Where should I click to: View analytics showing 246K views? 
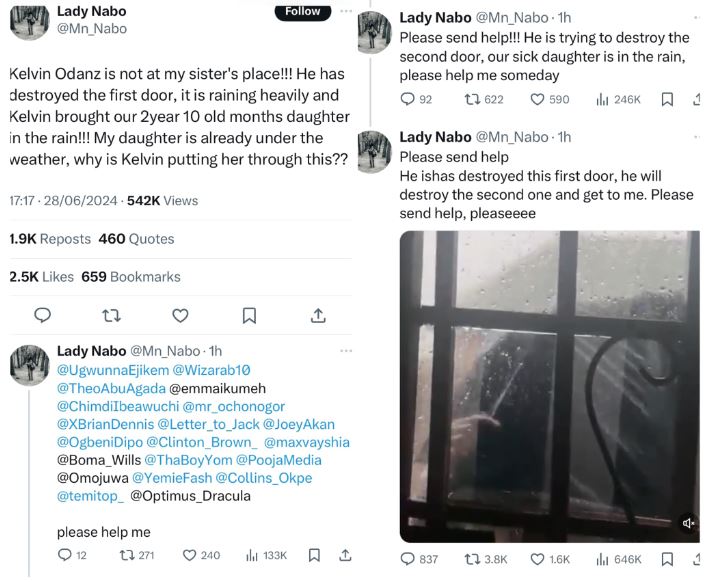point(618,99)
